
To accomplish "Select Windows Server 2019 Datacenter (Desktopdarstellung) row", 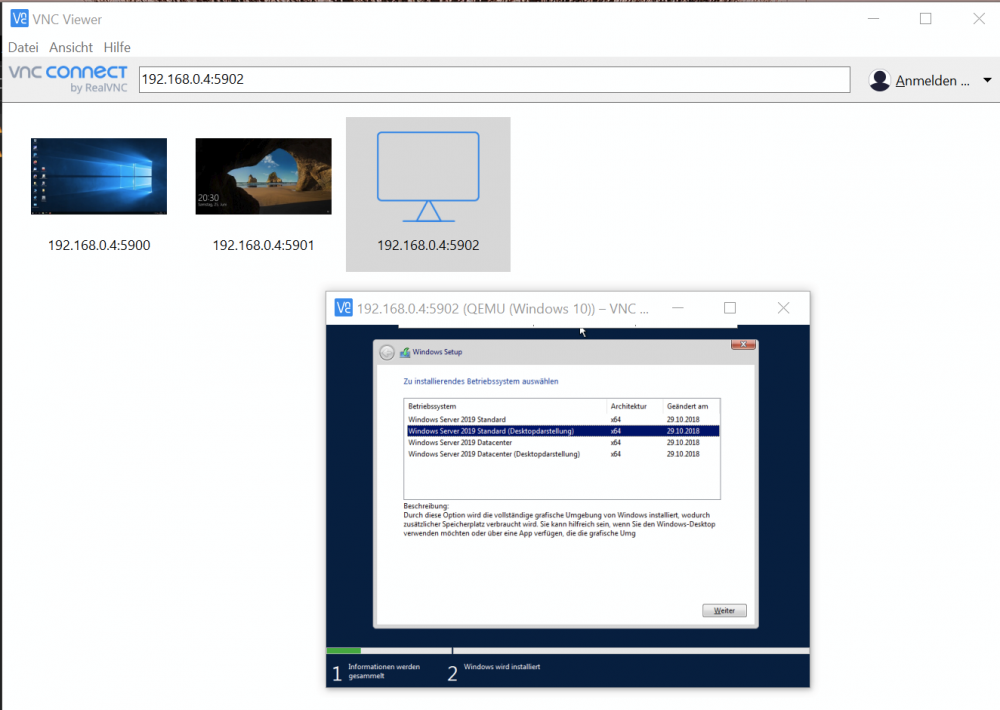I will coord(563,454).
